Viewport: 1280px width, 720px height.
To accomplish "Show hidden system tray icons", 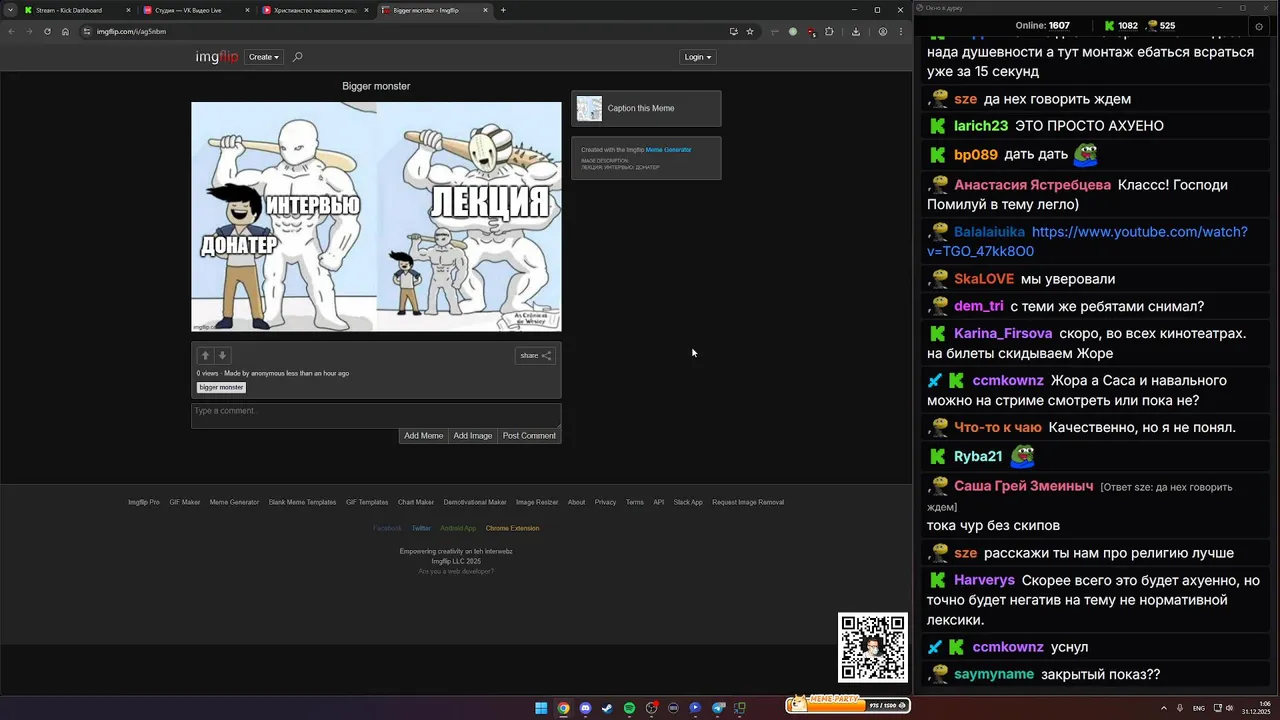I will 1165,708.
